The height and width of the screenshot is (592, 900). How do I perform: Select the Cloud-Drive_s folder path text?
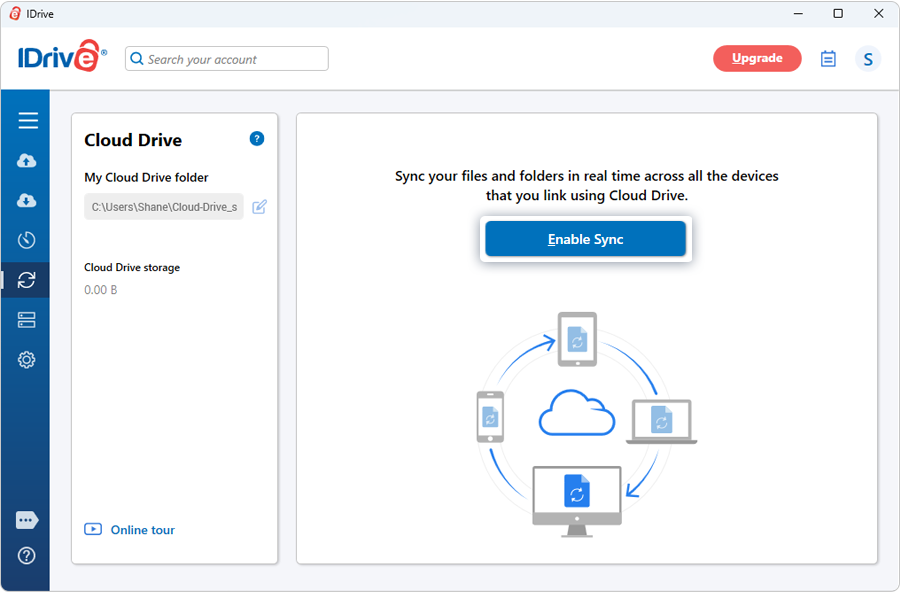(x=163, y=207)
